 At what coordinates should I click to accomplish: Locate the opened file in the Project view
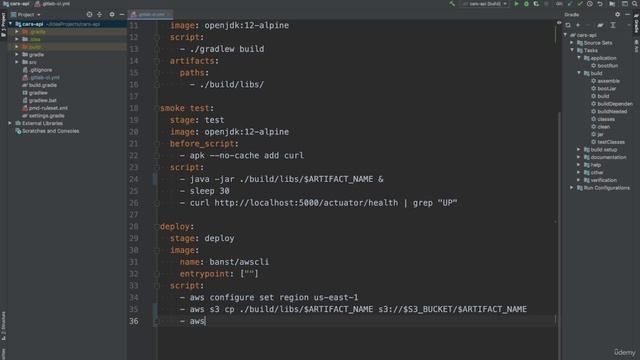pos(89,14)
